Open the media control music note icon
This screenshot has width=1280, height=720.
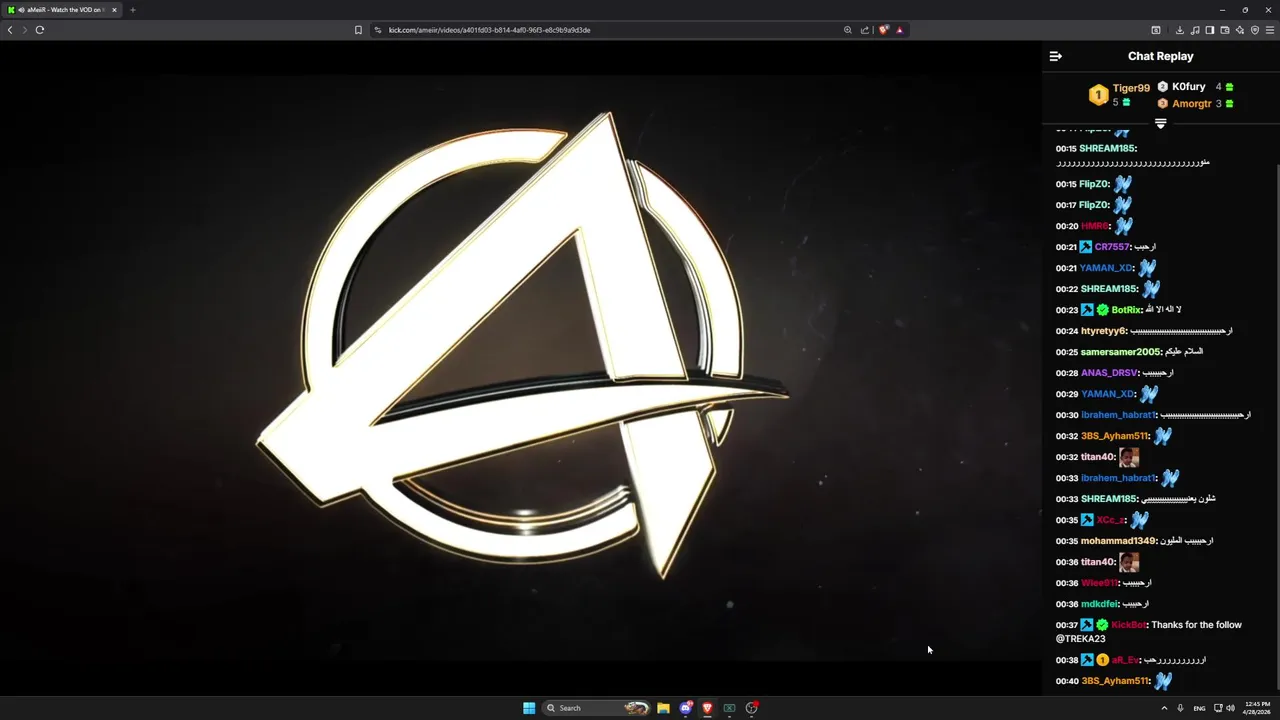click(1195, 30)
